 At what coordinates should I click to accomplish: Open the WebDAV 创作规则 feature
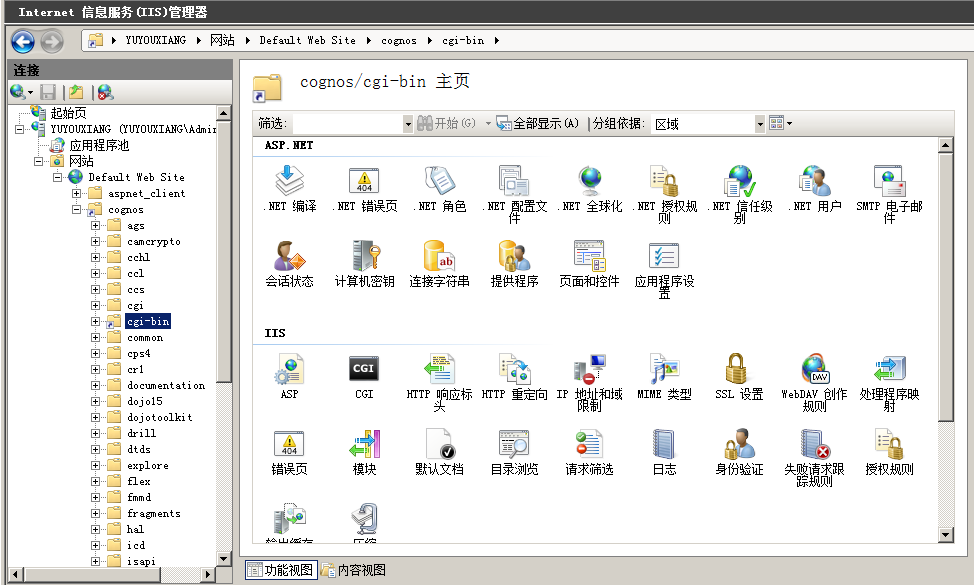pos(814,382)
